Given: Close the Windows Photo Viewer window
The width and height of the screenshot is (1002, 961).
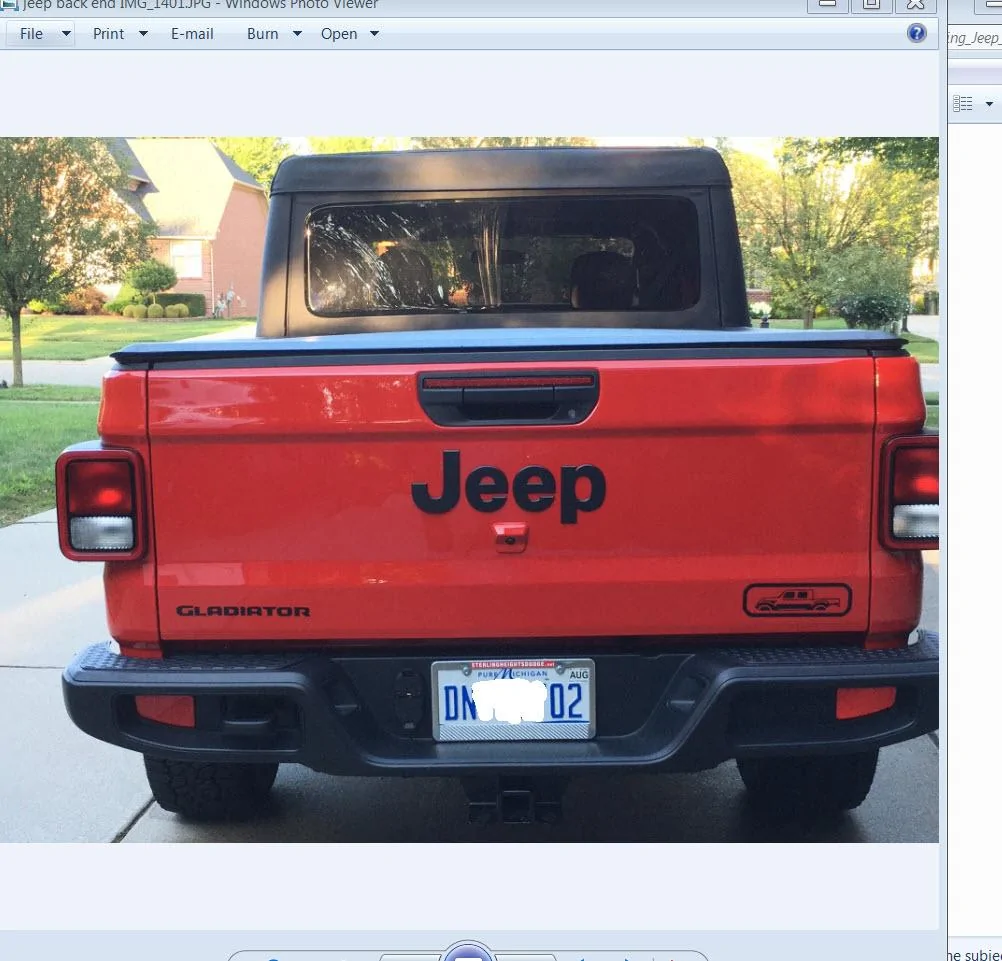Looking at the screenshot, I should [x=916, y=5].
